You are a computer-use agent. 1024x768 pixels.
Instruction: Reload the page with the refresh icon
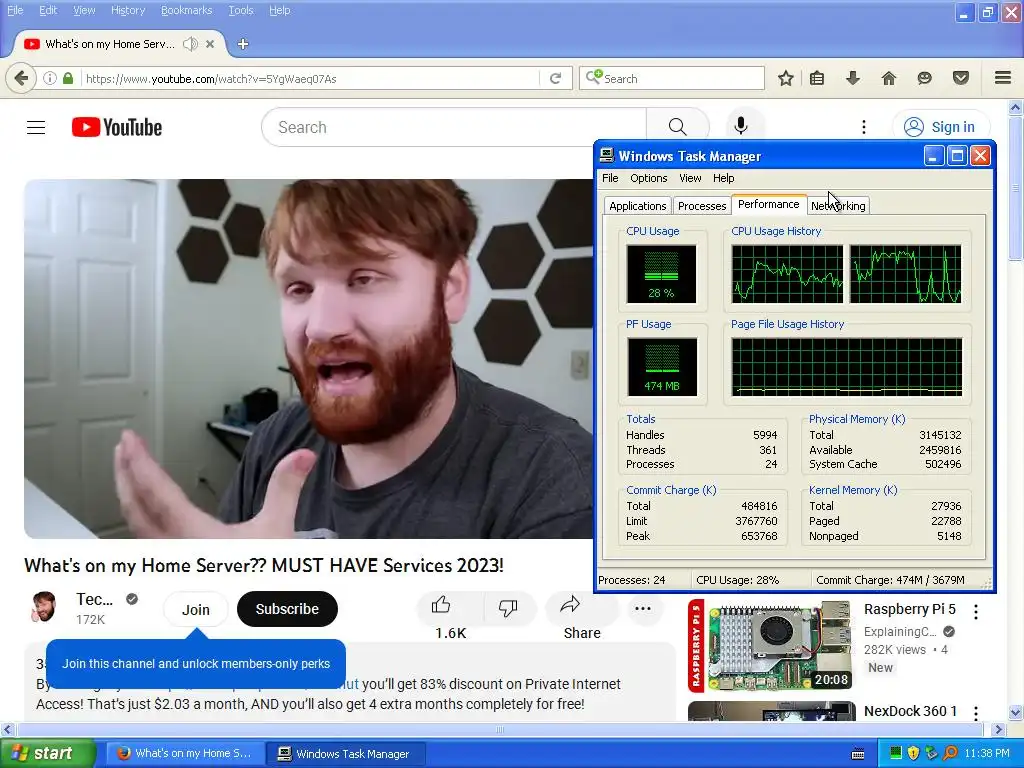pyautogui.click(x=555, y=78)
